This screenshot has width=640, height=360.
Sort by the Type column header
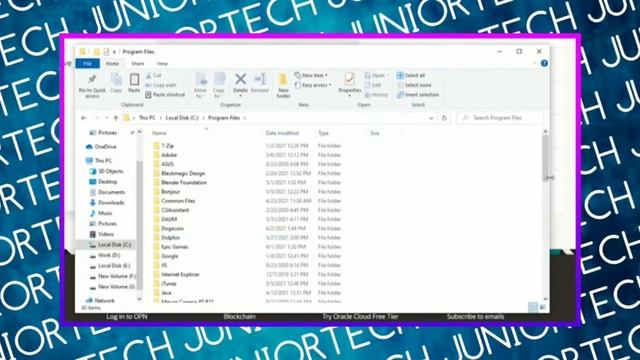coord(323,133)
